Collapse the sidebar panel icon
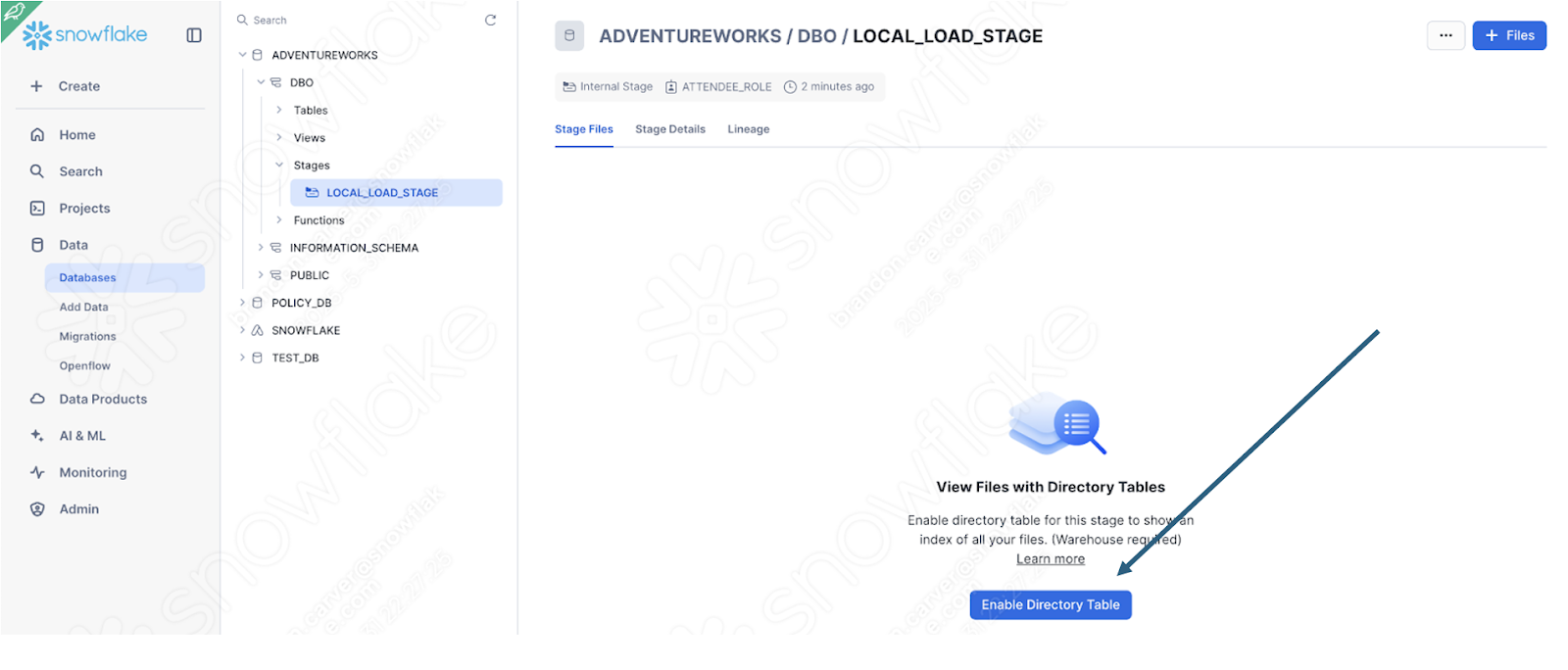The image size is (1568, 670). (x=194, y=35)
